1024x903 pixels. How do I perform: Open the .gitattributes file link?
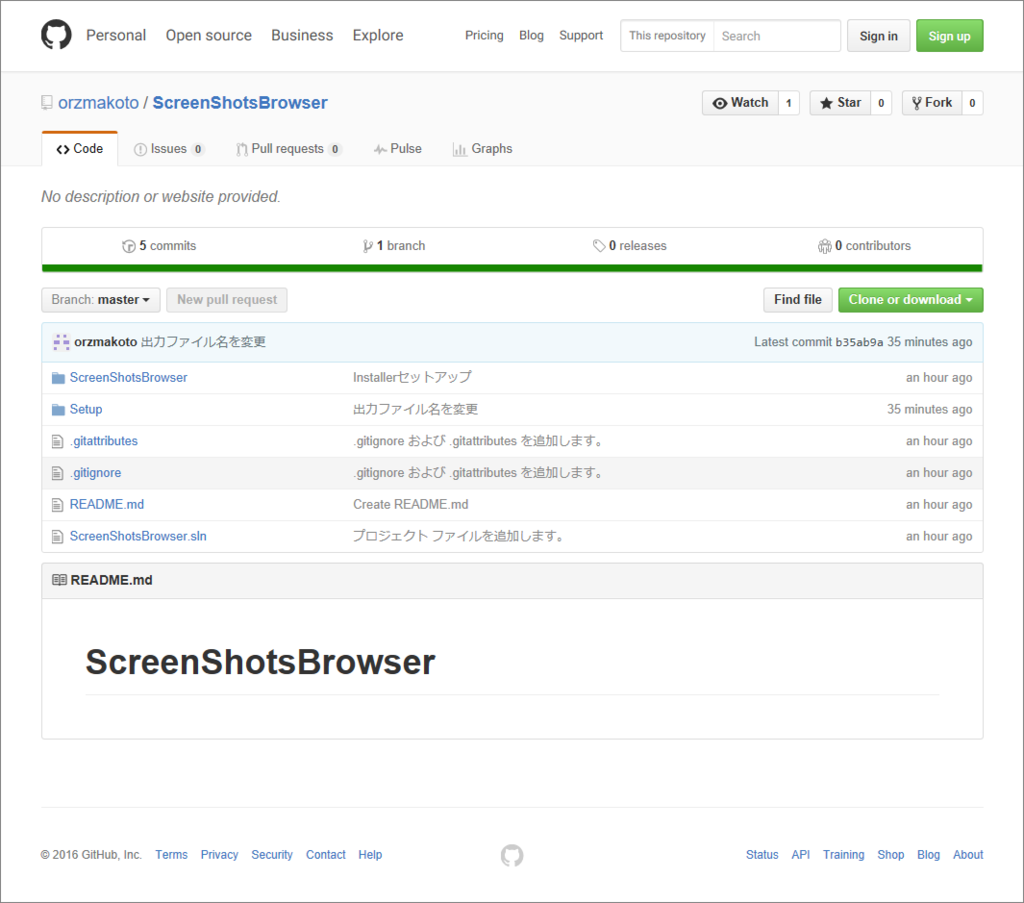(104, 441)
